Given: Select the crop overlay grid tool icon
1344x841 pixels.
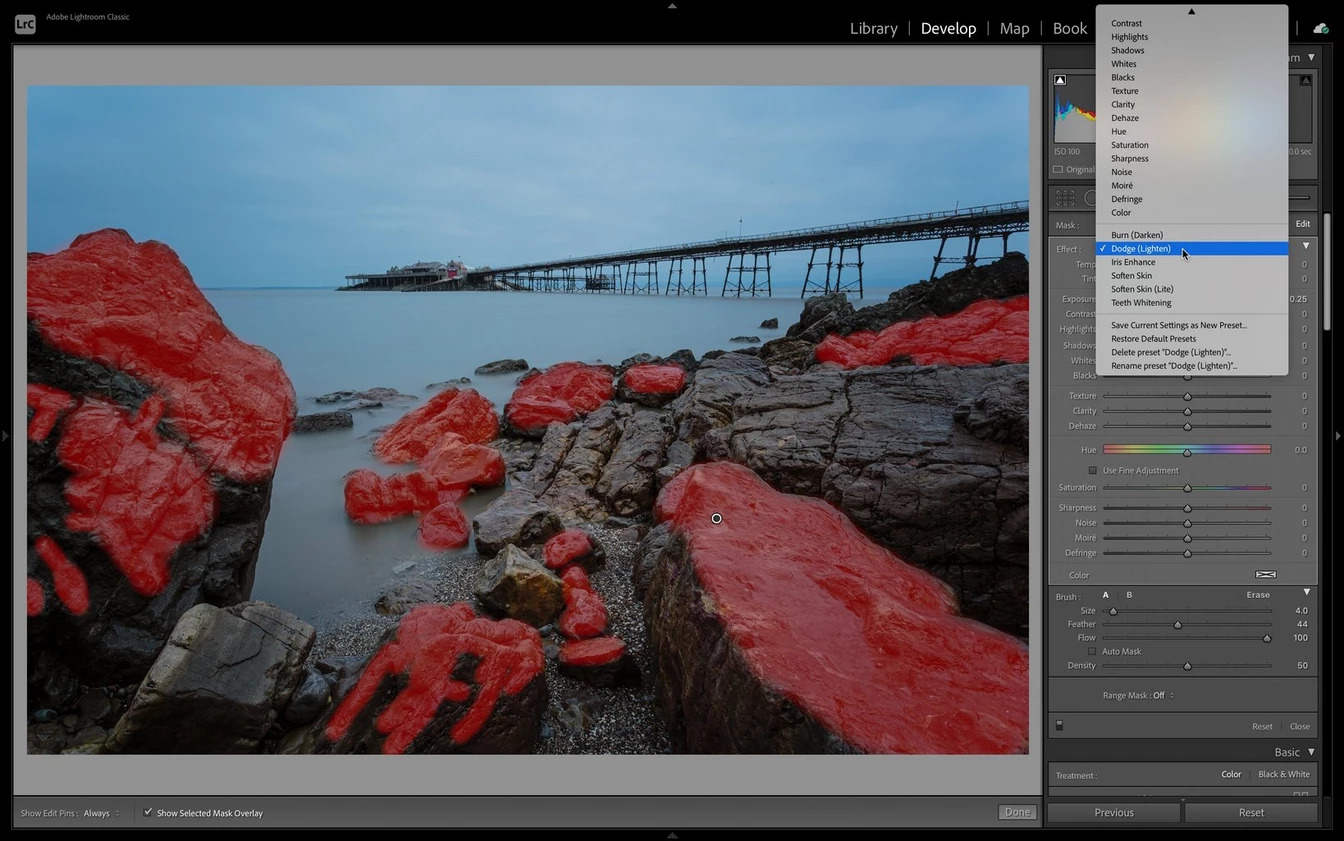Looking at the screenshot, I should [1065, 198].
